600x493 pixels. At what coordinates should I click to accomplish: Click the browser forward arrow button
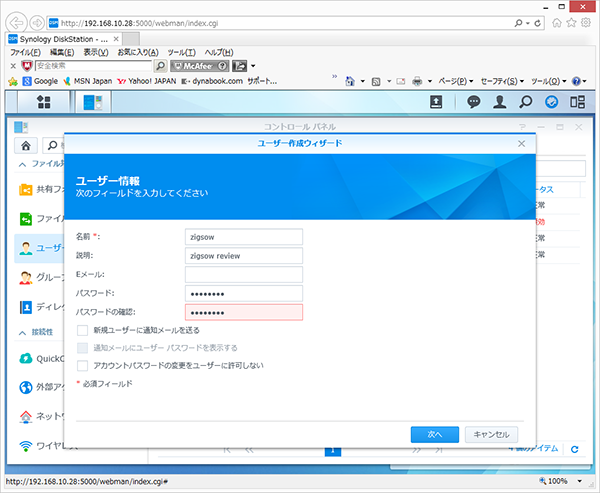[x=37, y=23]
